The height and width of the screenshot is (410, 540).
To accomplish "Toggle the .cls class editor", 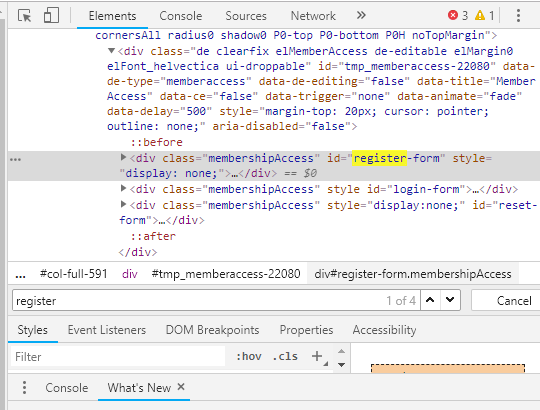I will click(285, 356).
